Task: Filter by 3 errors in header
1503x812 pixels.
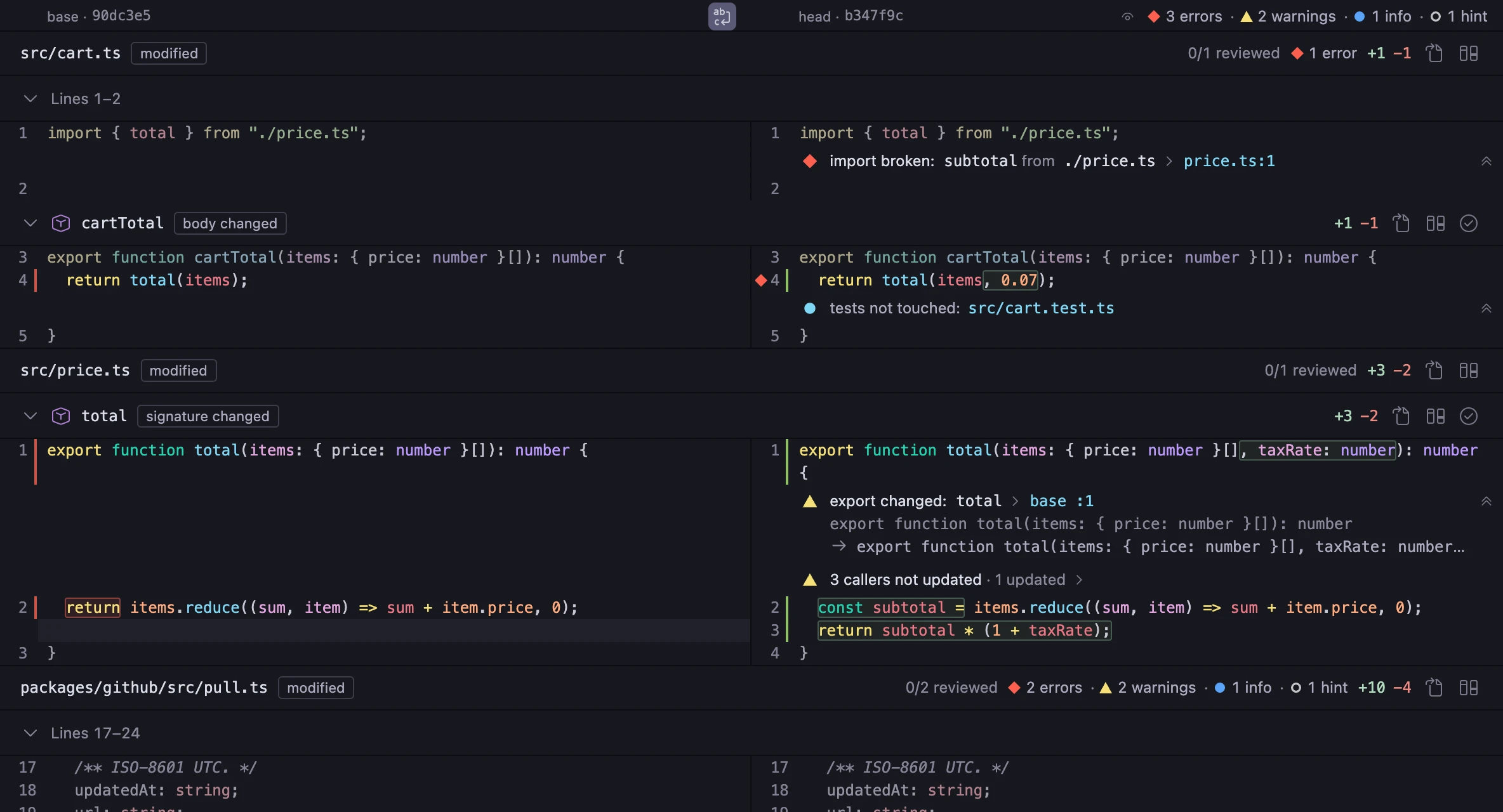Action: (1185, 16)
